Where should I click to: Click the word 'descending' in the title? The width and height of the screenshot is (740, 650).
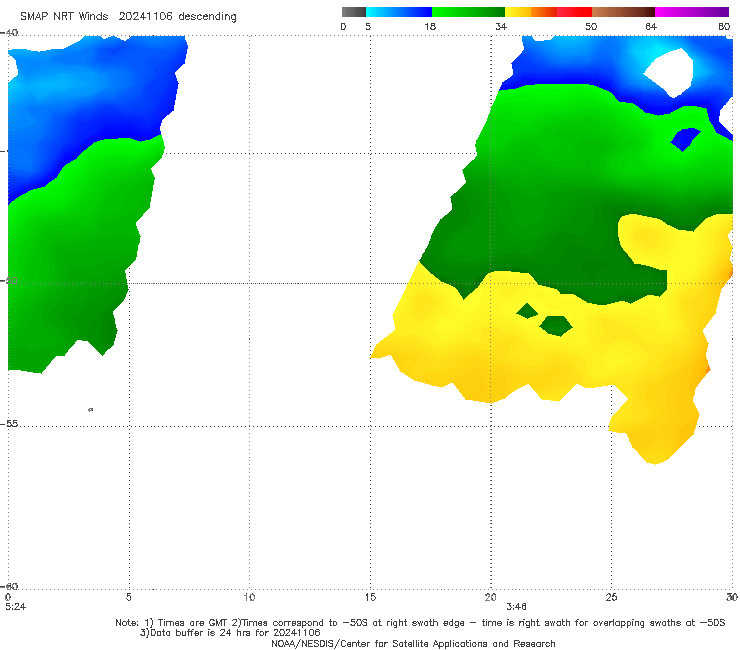[x=208, y=17]
